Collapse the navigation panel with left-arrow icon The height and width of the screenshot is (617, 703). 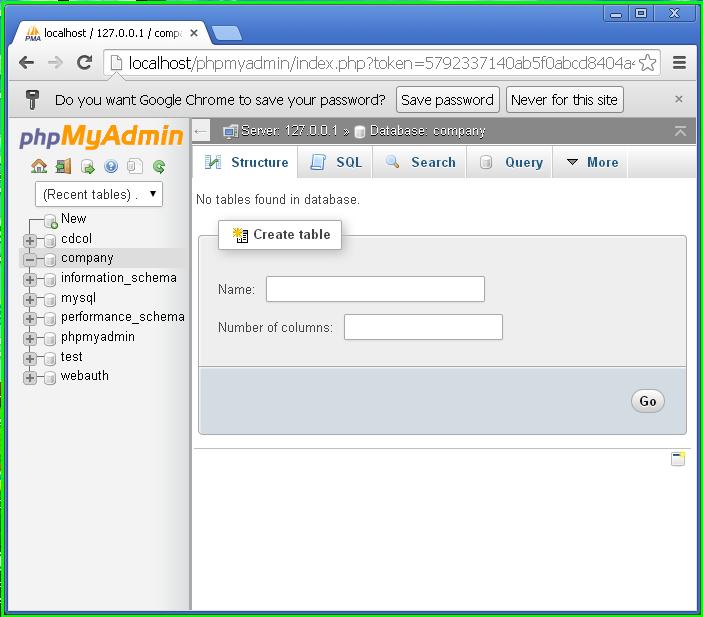coord(201,131)
